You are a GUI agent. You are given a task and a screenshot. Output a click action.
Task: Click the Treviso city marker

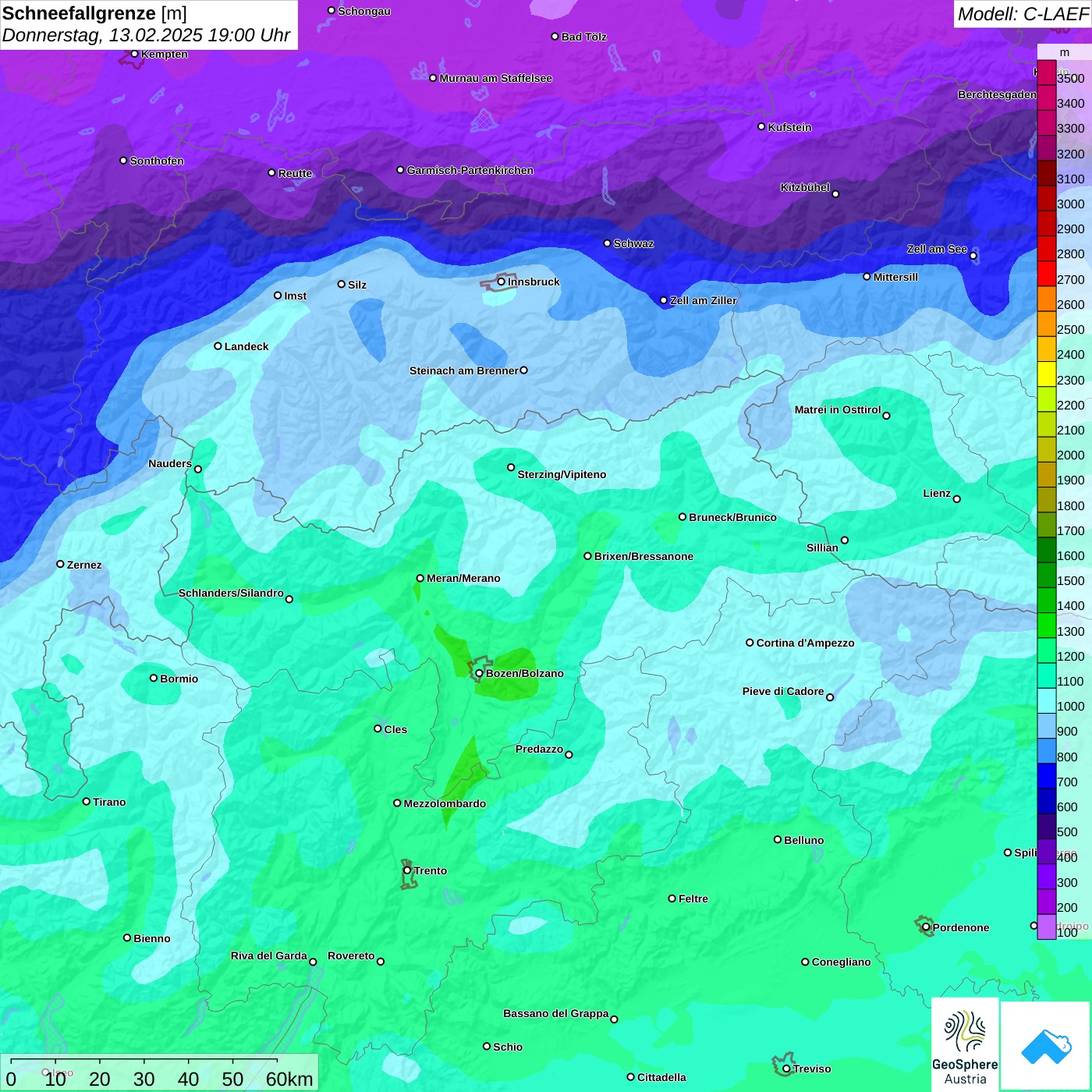click(786, 1069)
